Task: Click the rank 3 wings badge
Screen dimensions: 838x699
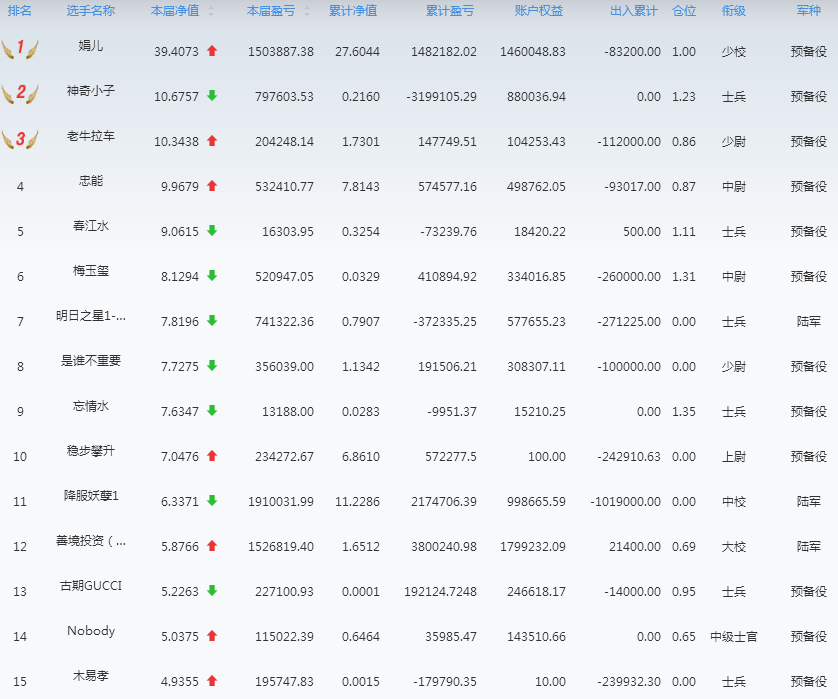Action: click(x=20, y=139)
